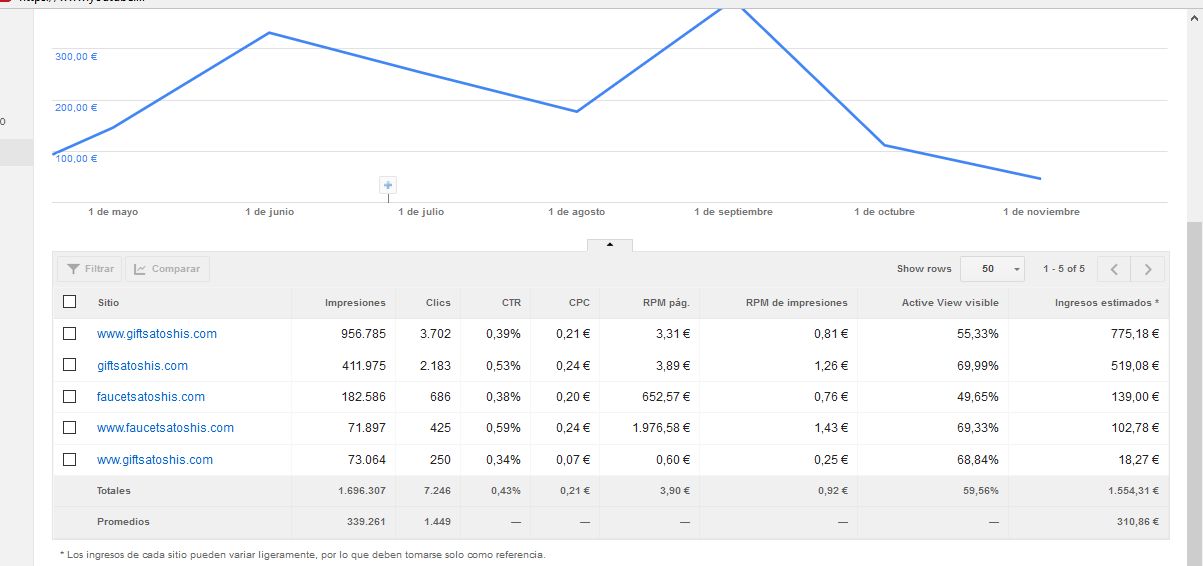This screenshot has height=566, width=1203.
Task: Go to the next results page arrow
Action: [1148, 269]
